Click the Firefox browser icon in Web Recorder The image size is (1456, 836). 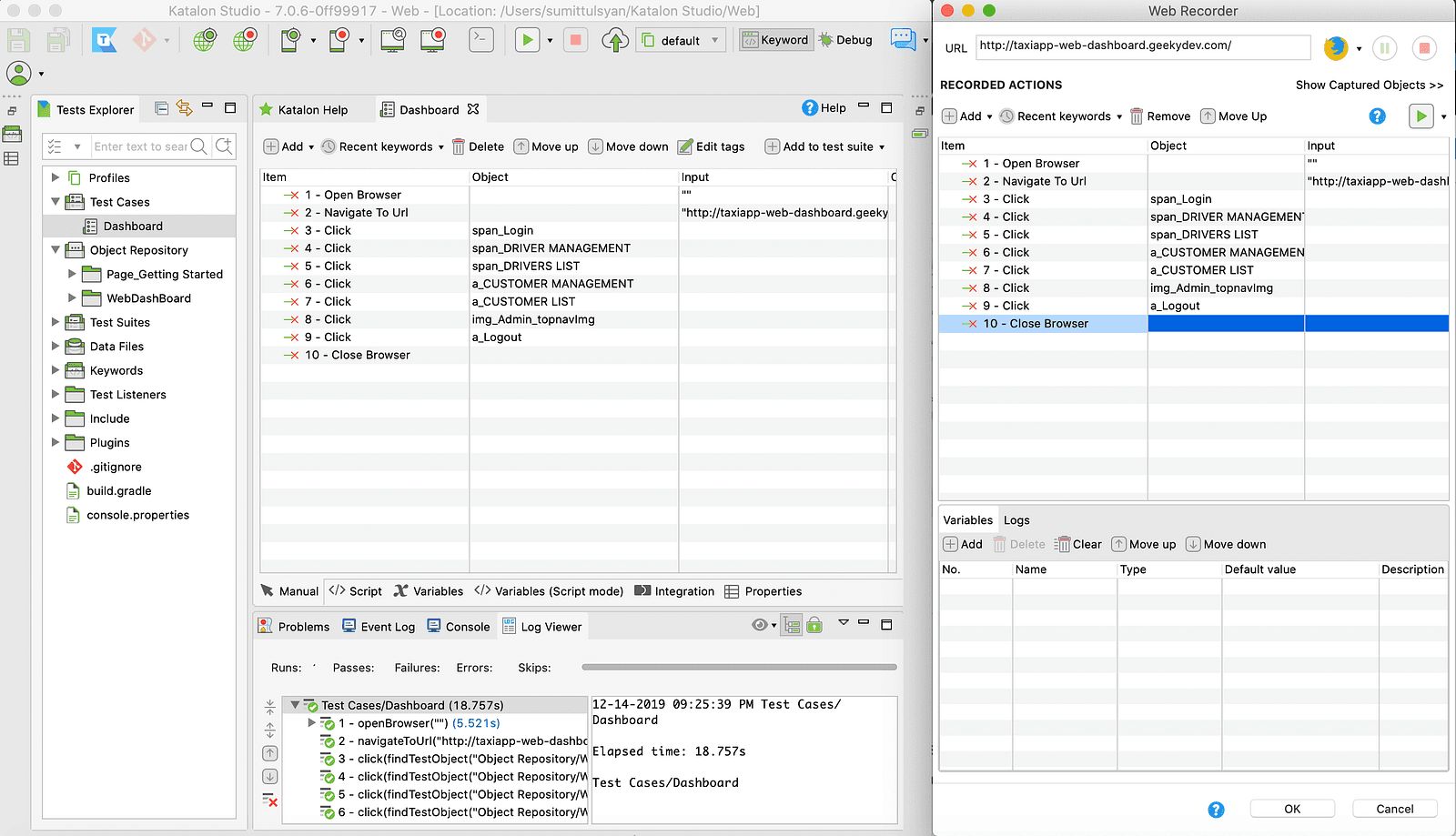click(1336, 48)
